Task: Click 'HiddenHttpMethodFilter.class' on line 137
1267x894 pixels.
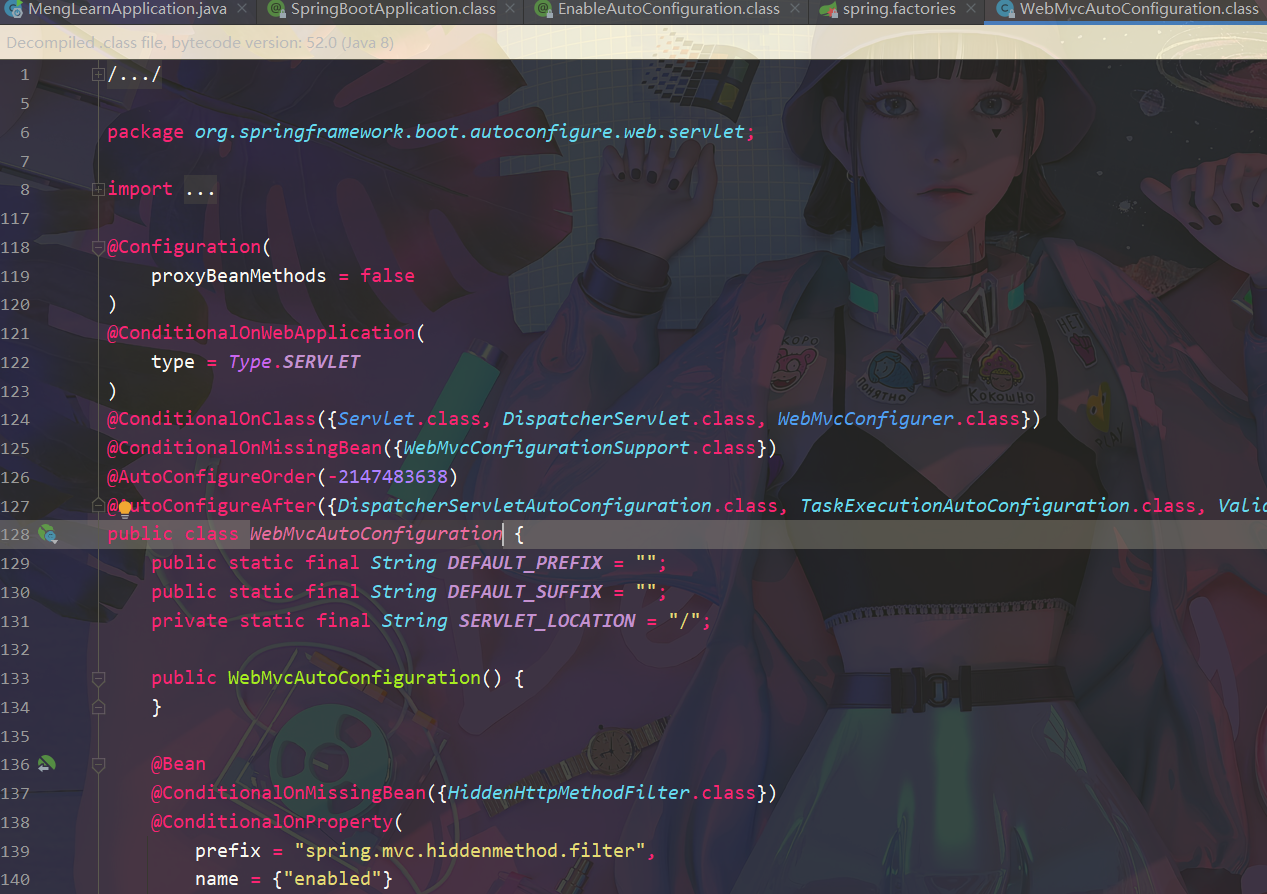Action: (602, 793)
